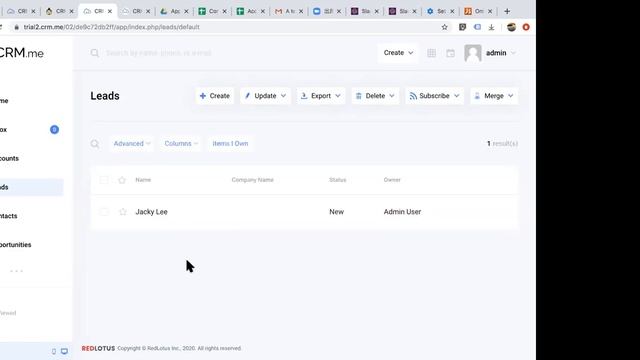Expand the admin user menu
The width and height of the screenshot is (640, 360).
pos(501,53)
